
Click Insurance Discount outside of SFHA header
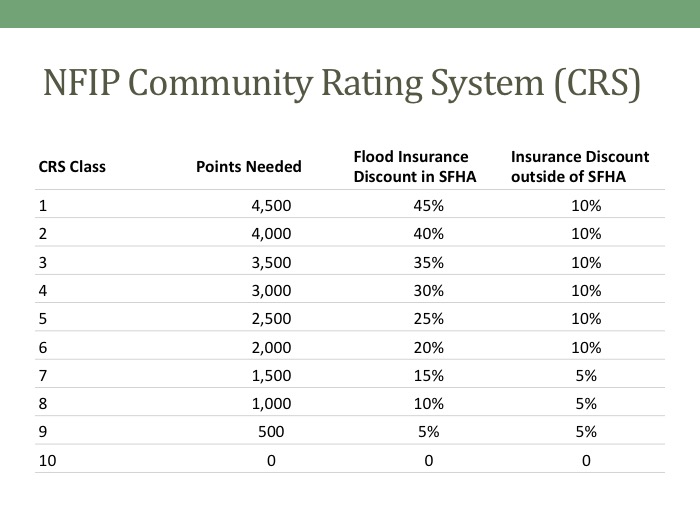click(x=580, y=166)
